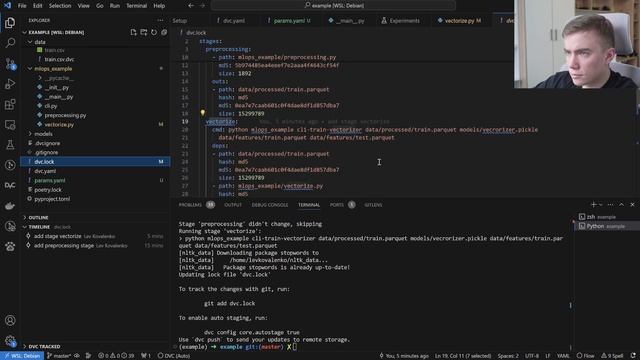Open the GitLens icon in activity bar

pos(10,165)
